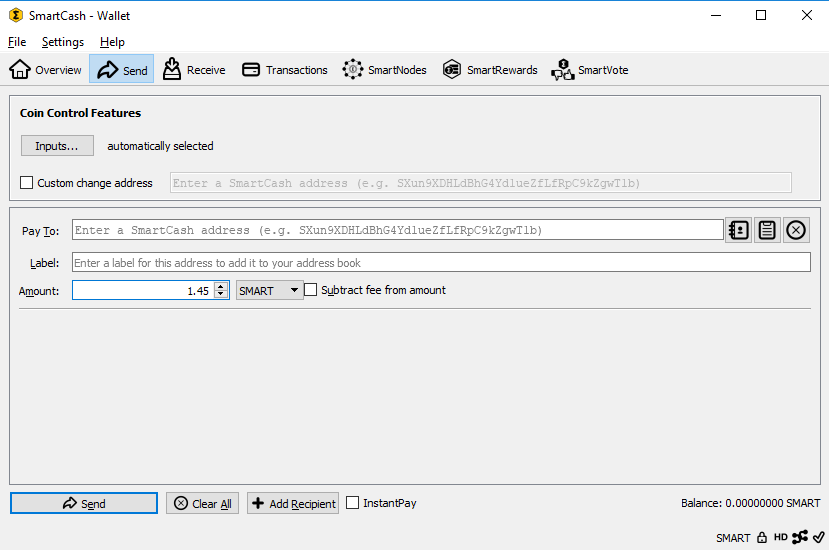Viewport: 829px width, 550px height.
Task: Click the wallet lock status icon
Action: click(762, 538)
